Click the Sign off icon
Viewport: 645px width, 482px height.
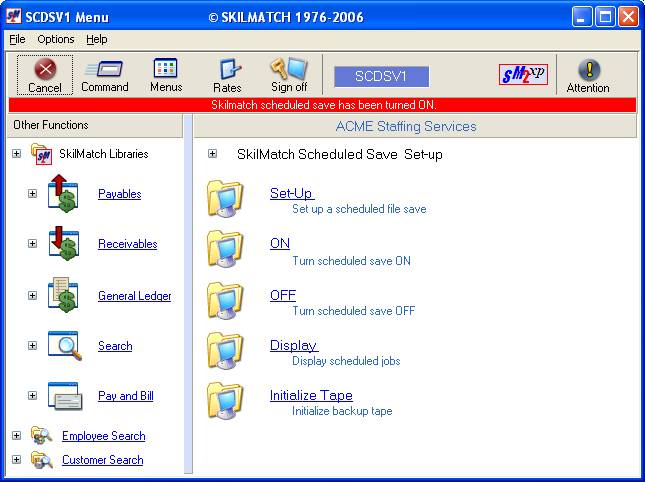click(289, 69)
